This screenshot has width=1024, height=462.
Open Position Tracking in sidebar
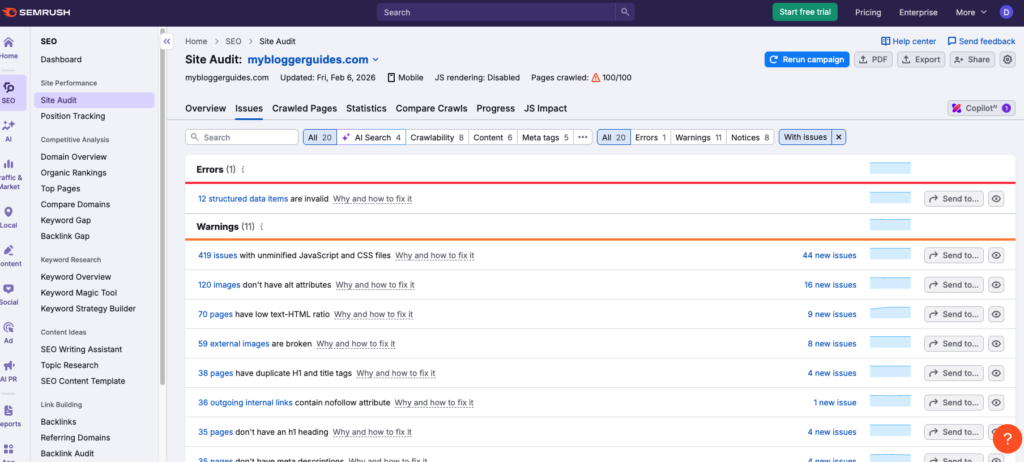click(x=72, y=116)
